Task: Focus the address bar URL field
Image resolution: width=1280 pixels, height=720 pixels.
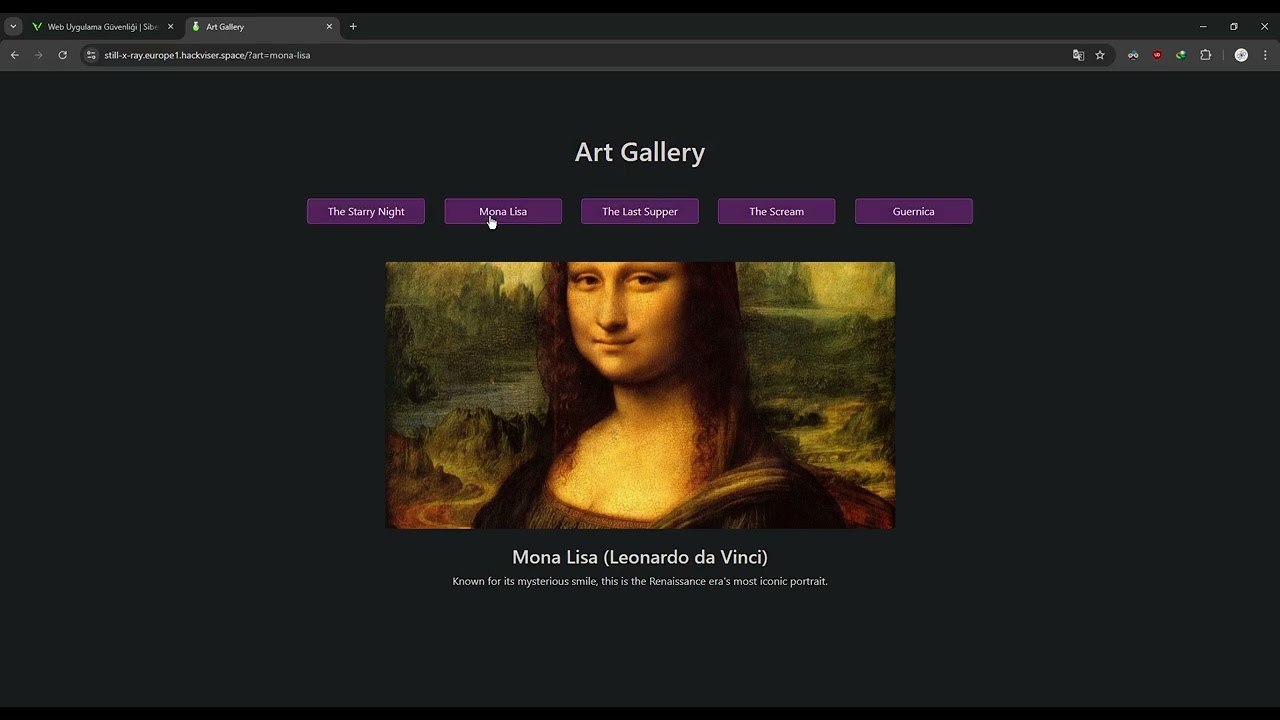Action: [580, 55]
